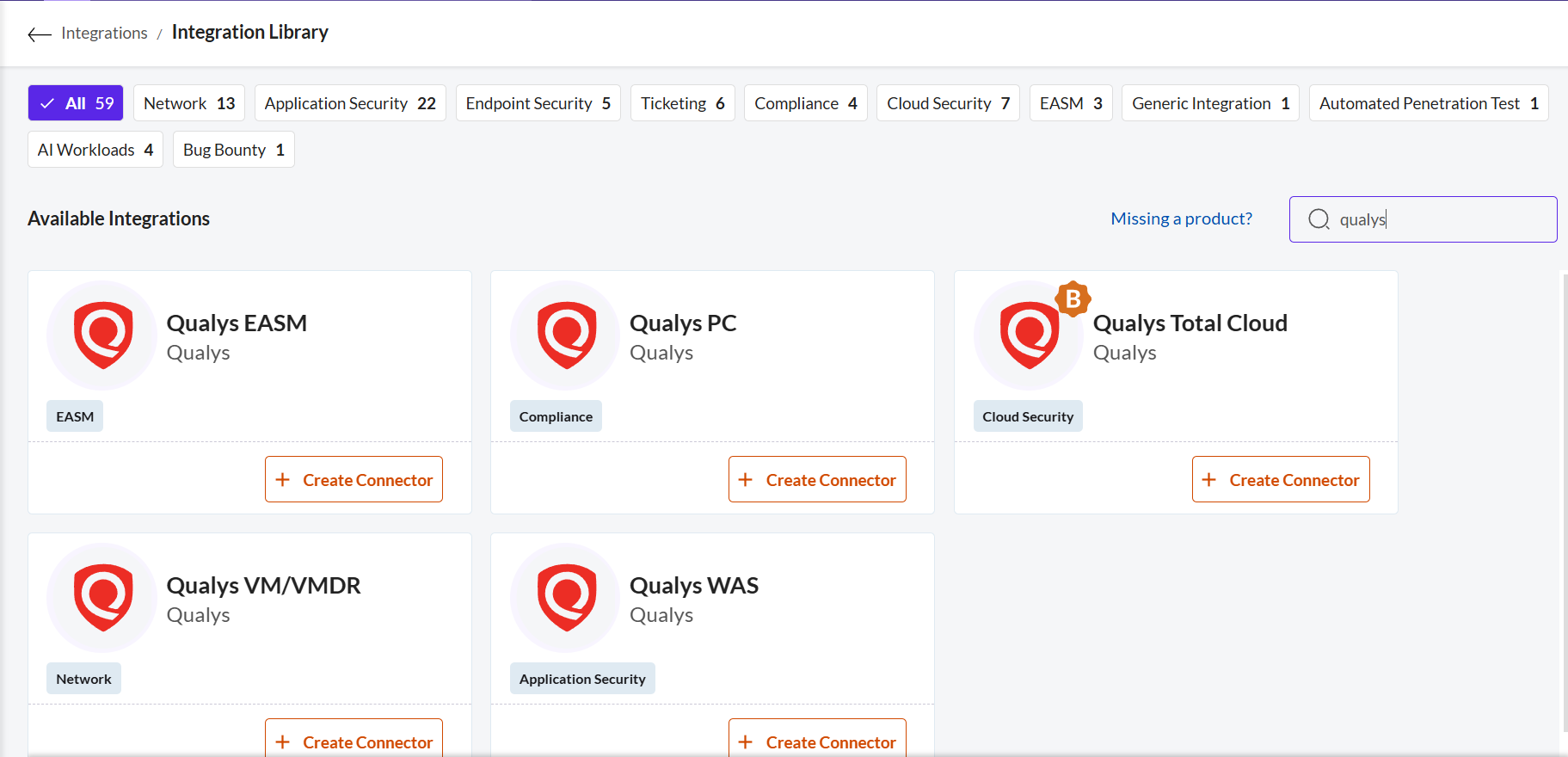Screen dimensions: 1568x757
Task: Click the search field containing qualys
Action: (1423, 219)
